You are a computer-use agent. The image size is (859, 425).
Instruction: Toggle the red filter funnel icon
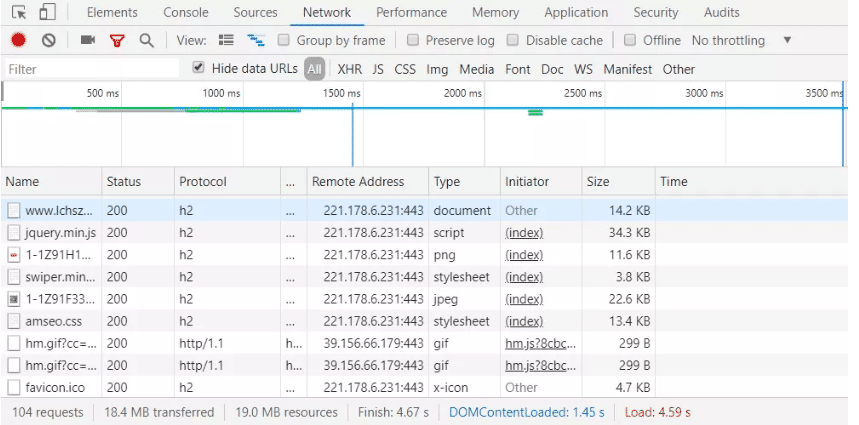pos(117,40)
